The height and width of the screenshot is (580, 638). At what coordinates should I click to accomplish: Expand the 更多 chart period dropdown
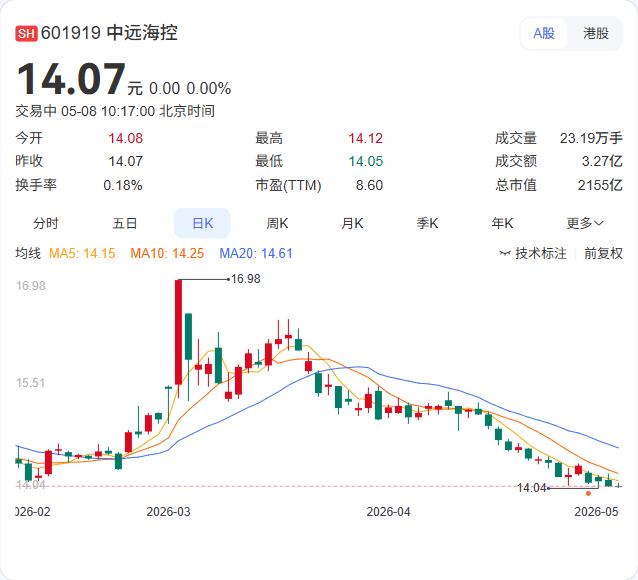pyautogui.click(x=585, y=223)
